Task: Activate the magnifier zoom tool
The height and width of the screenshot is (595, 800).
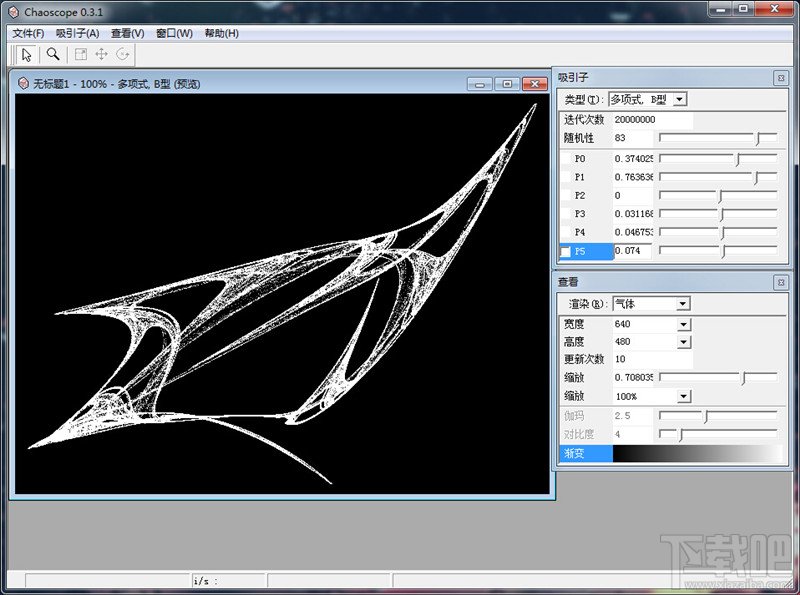Action: coord(53,54)
